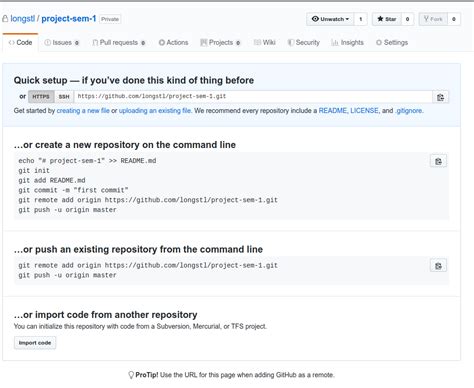This screenshot has width=474, height=388.
Task: Open the Pull requests tab
Action: (119, 43)
